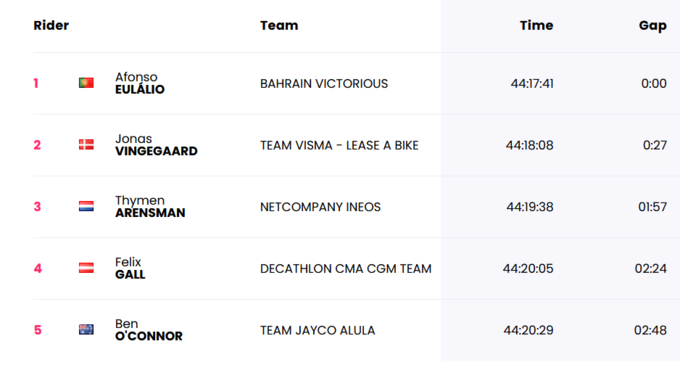Sort by the Gap column header
This screenshot has width=680, height=365.
653,26
